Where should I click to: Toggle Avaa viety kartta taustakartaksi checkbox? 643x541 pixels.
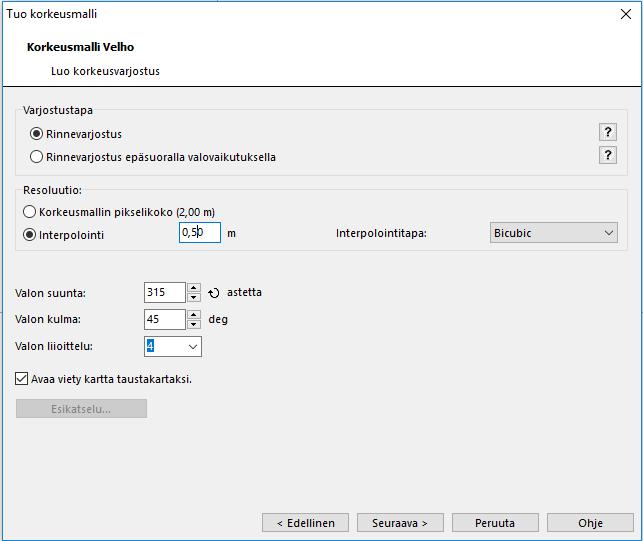click(x=21, y=378)
